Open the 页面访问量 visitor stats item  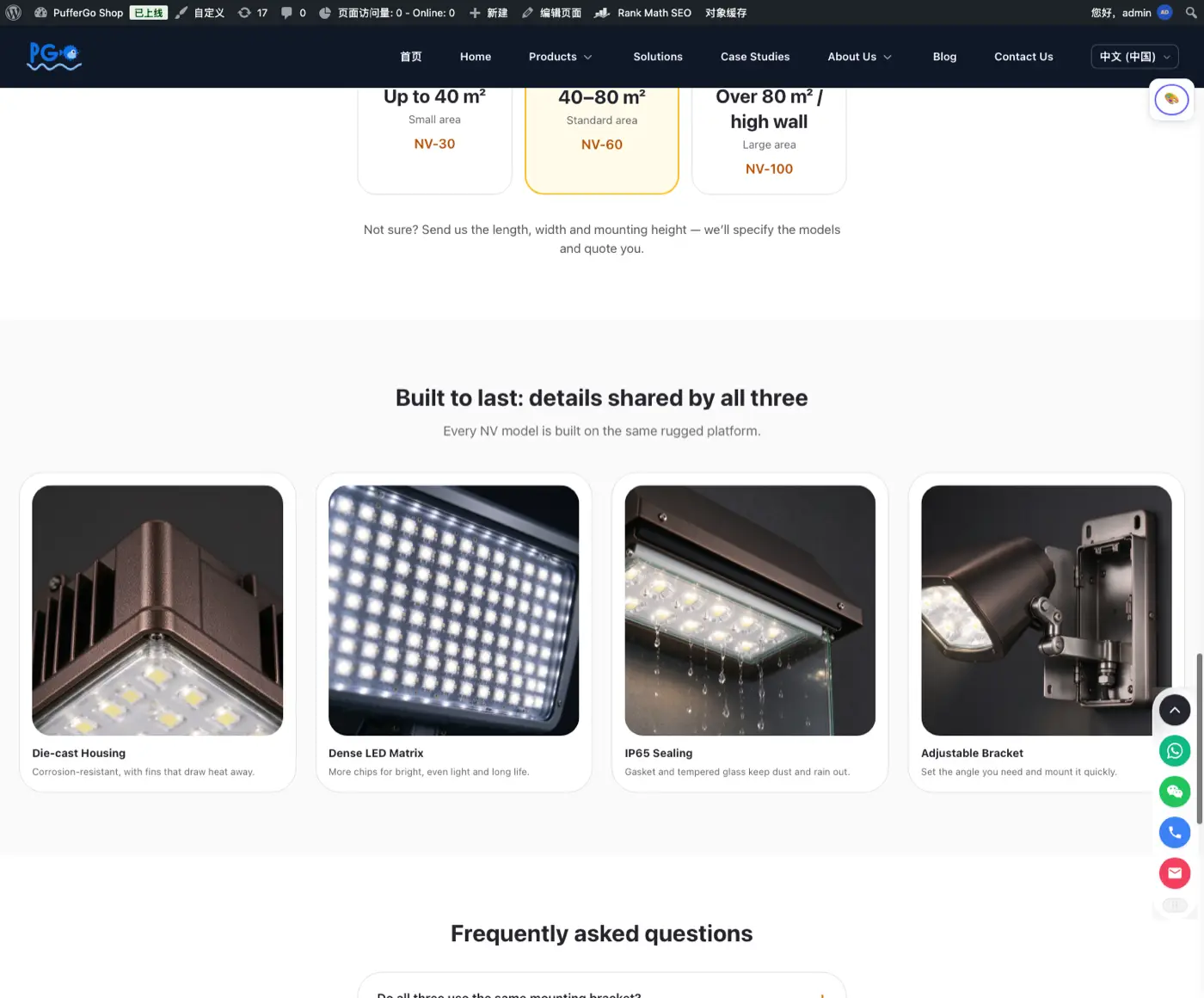(386, 13)
